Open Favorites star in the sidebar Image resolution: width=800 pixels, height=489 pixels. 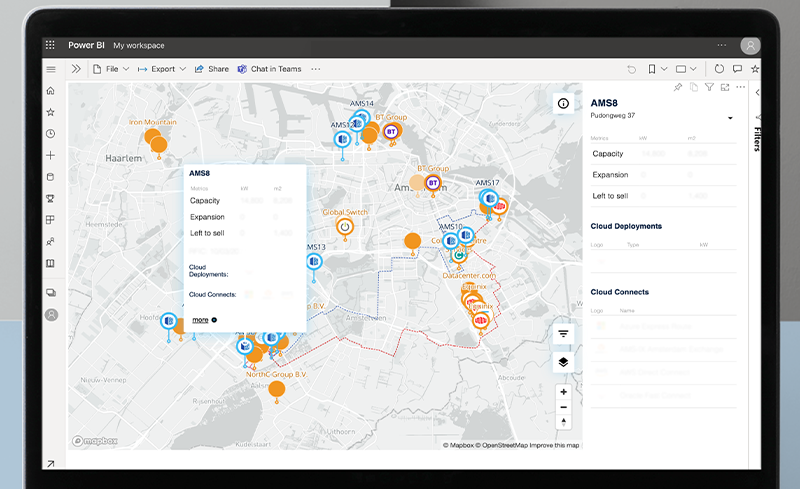click(51, 112)
